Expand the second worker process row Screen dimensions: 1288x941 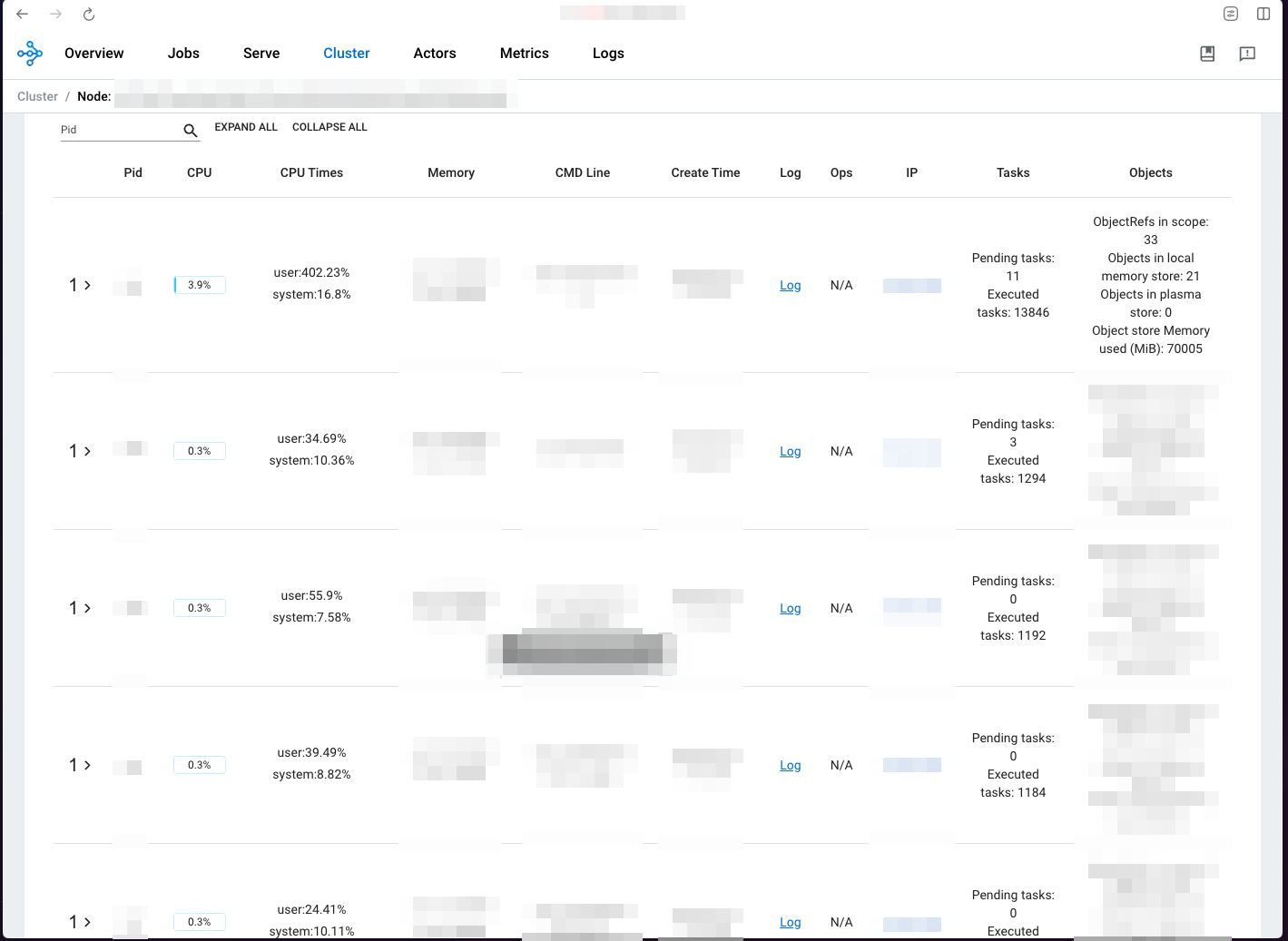click(x=88, y=451)
